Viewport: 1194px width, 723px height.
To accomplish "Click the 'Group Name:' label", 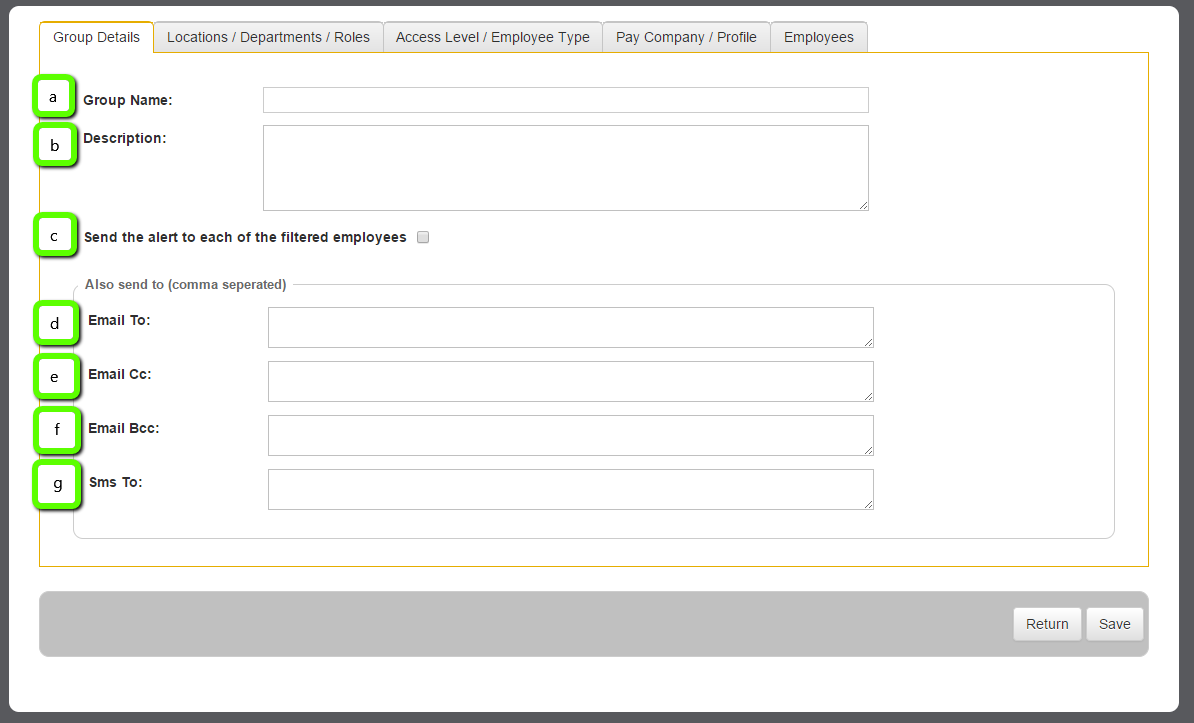I will [128, 101].
